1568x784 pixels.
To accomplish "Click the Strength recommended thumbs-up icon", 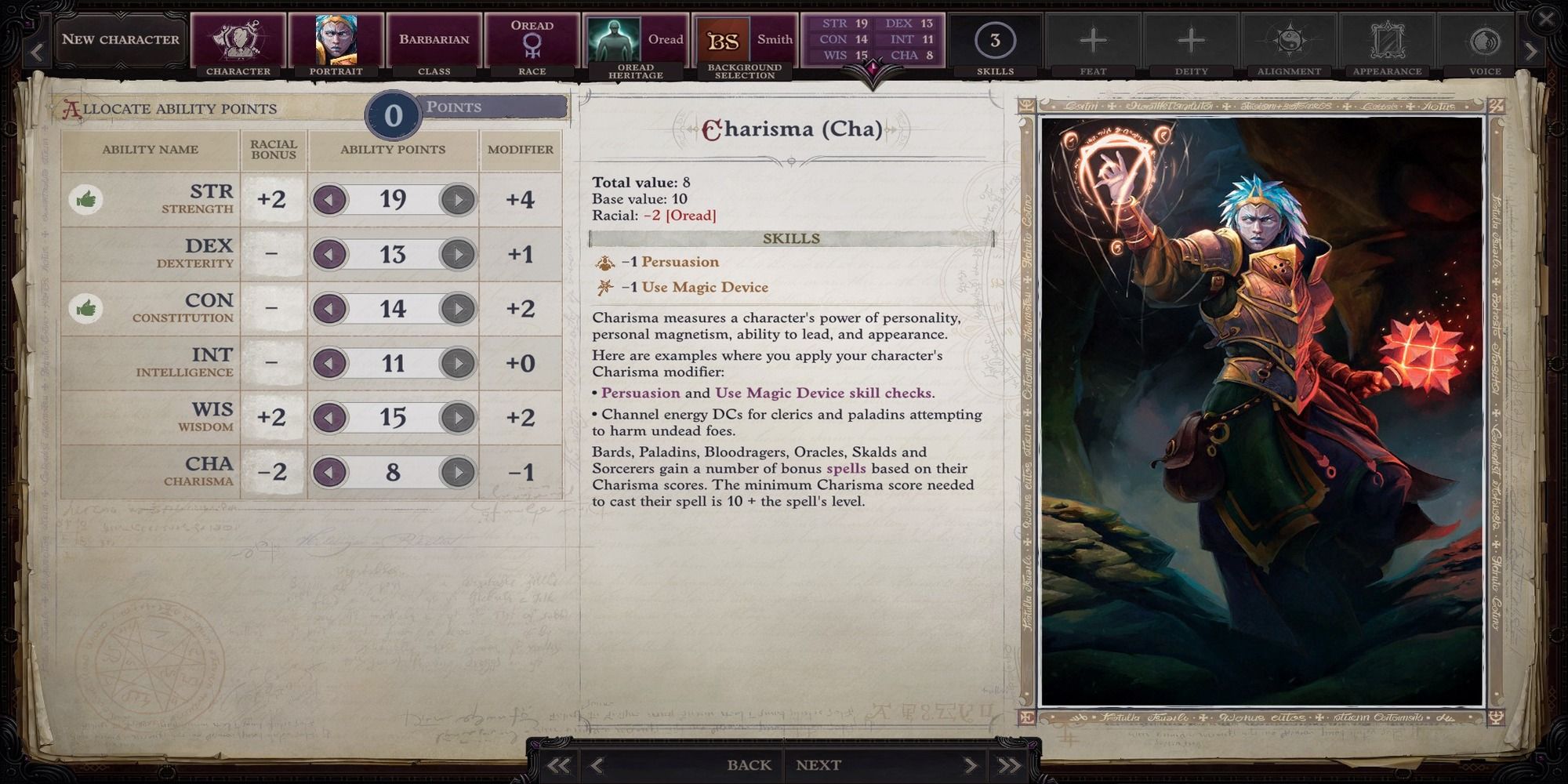I will (87, 200).
